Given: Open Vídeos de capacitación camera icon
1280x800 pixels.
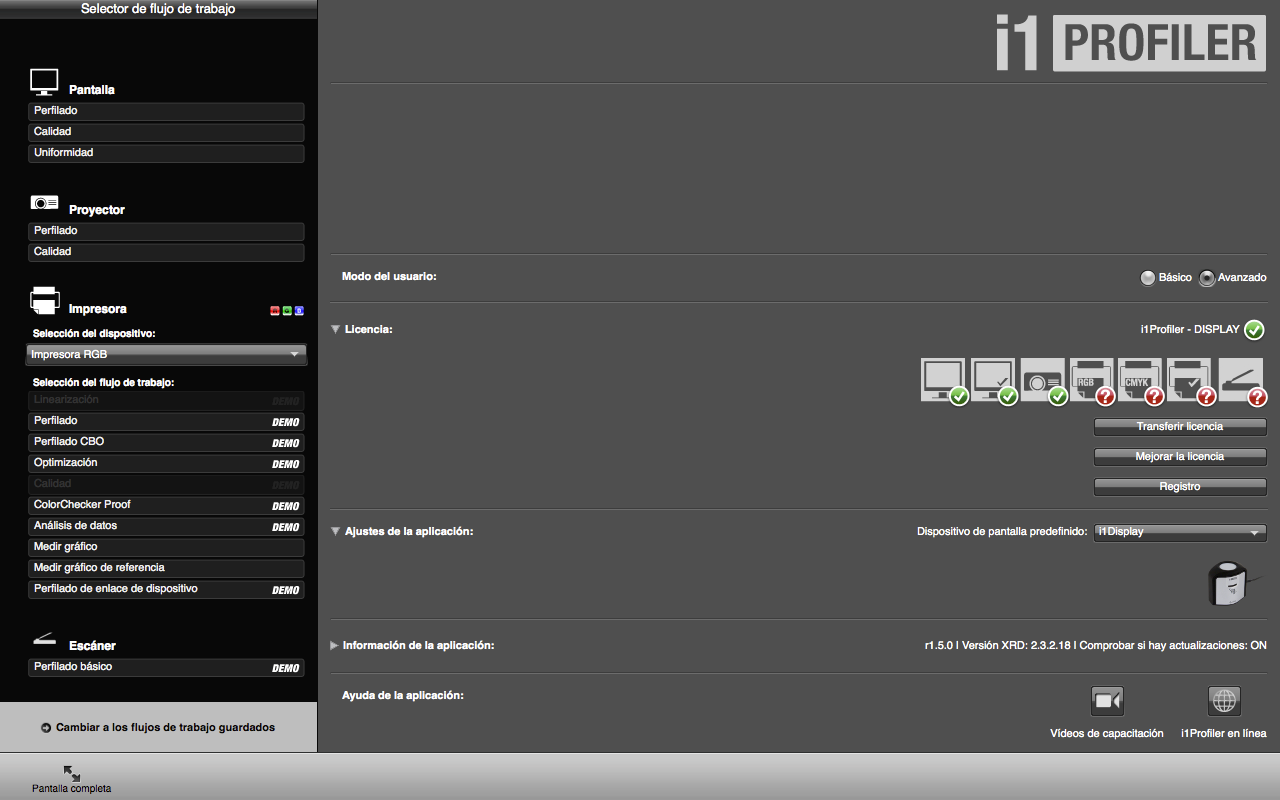Looking at the screenshot, I should pos(1107,700).
